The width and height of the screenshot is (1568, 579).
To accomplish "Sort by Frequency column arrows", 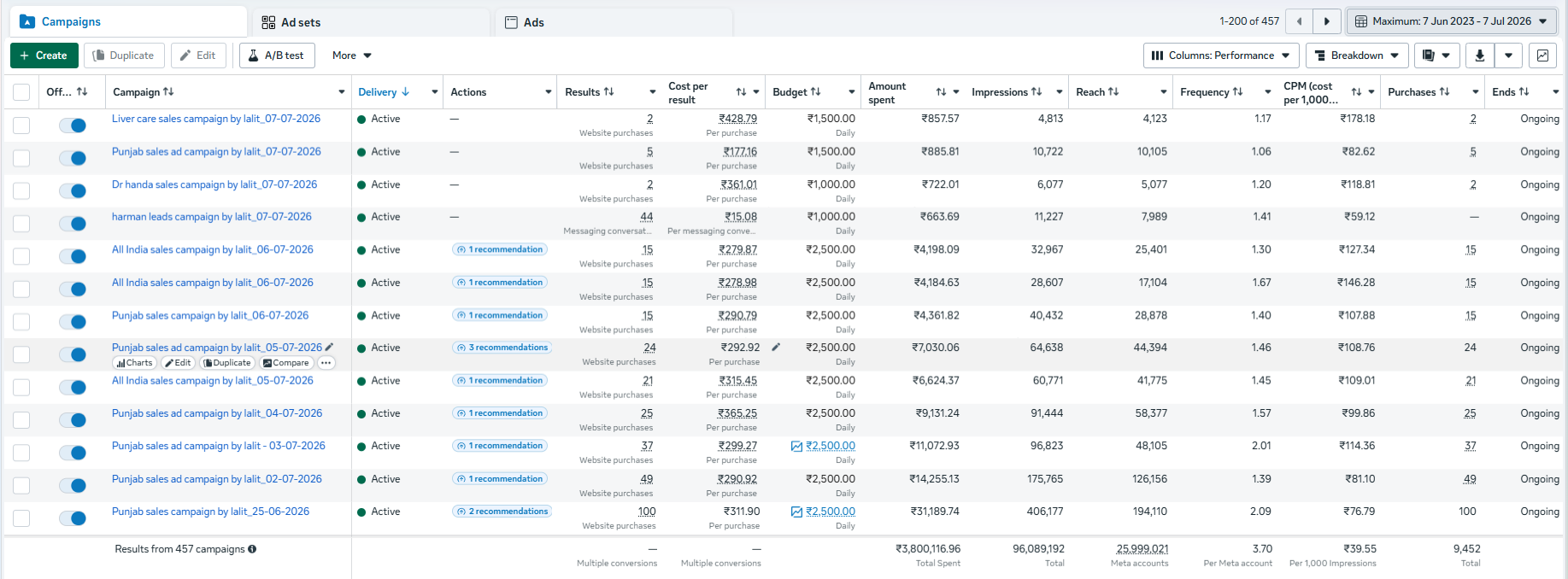I will [x=1237, y=92].
